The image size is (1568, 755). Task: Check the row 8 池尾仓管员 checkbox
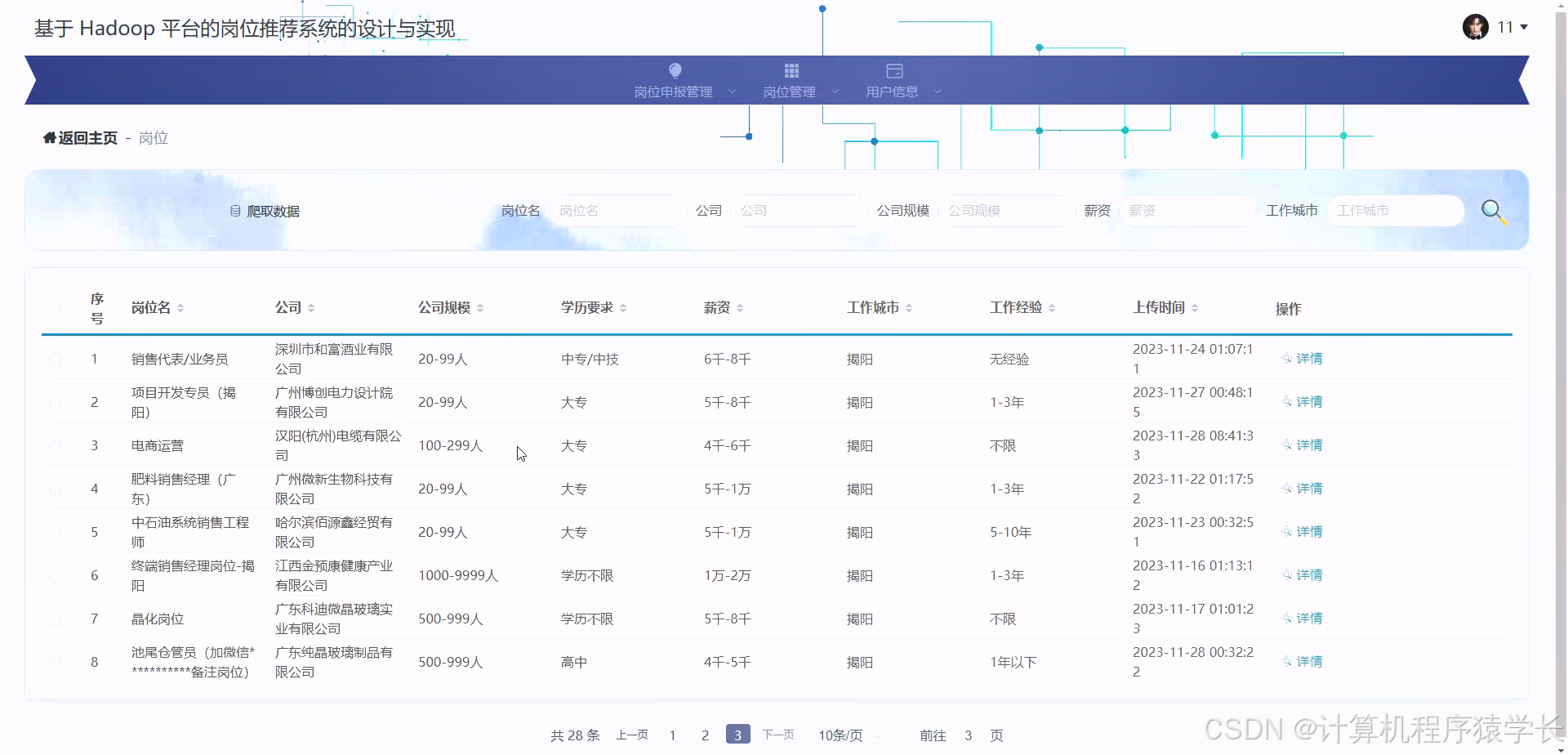click(56, 663)
